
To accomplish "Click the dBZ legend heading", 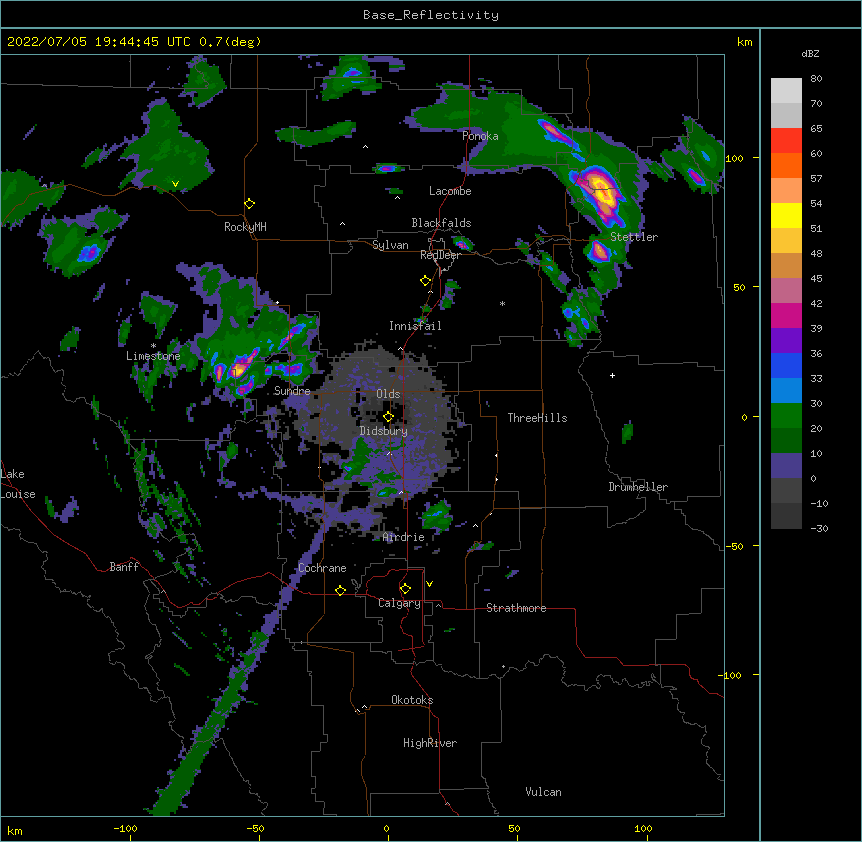I will [x=810, y=53].
